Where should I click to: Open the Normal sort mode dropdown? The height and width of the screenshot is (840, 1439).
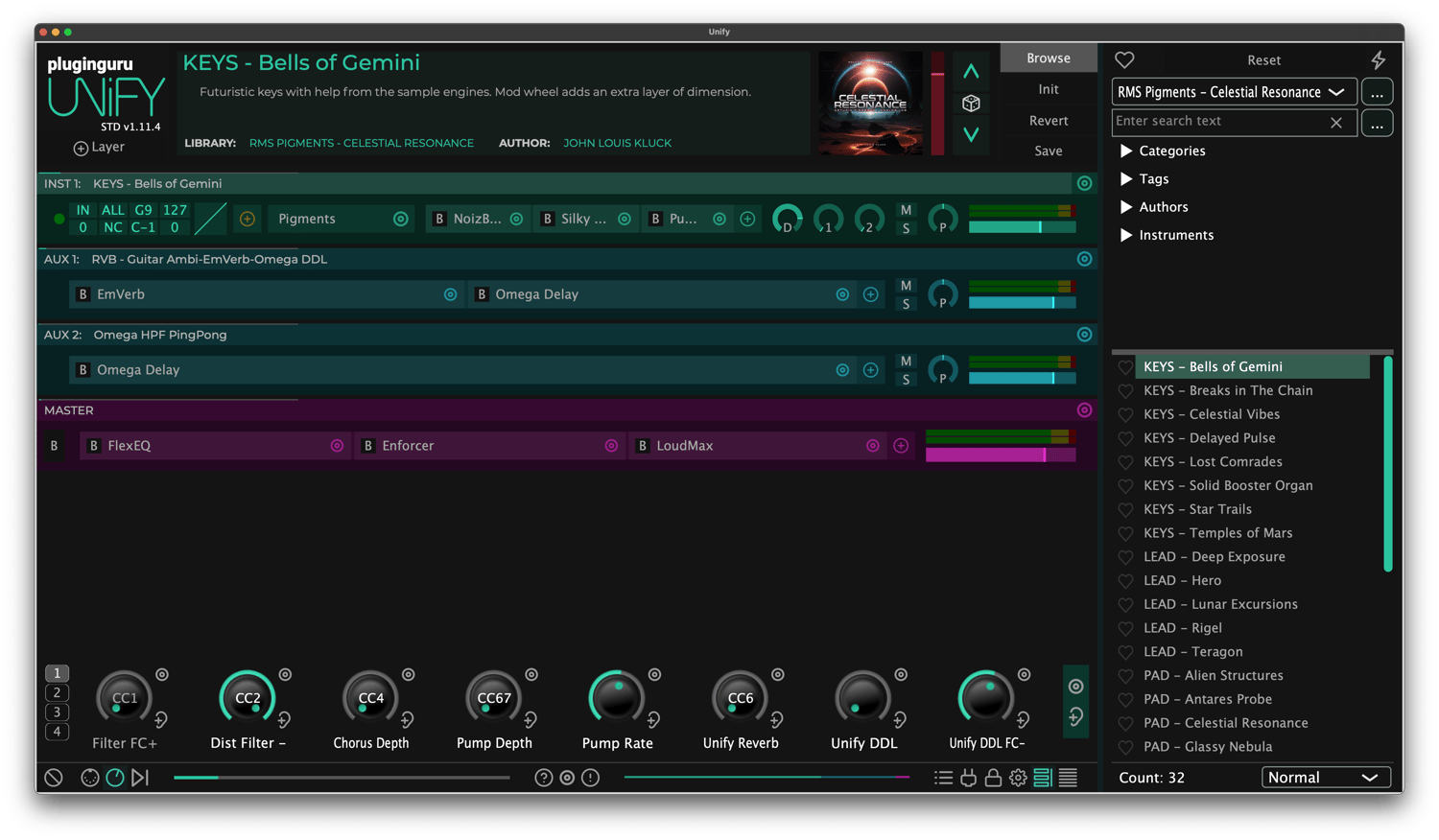pos(1325,778)
